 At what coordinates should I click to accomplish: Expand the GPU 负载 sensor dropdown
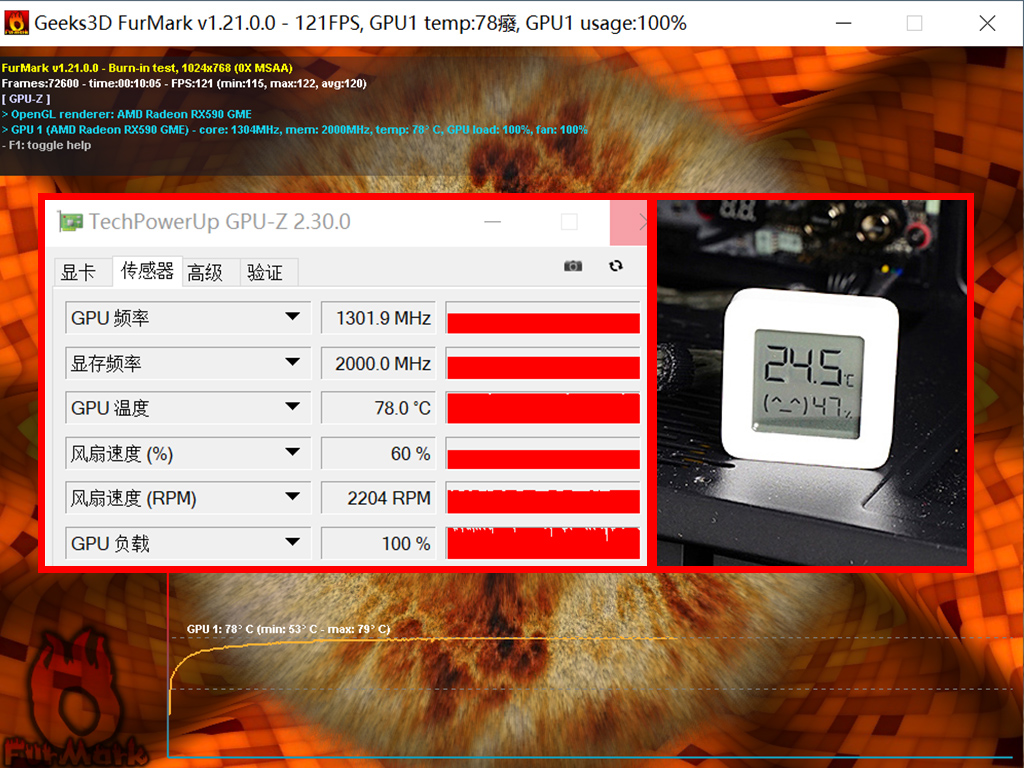pos(294,542)
